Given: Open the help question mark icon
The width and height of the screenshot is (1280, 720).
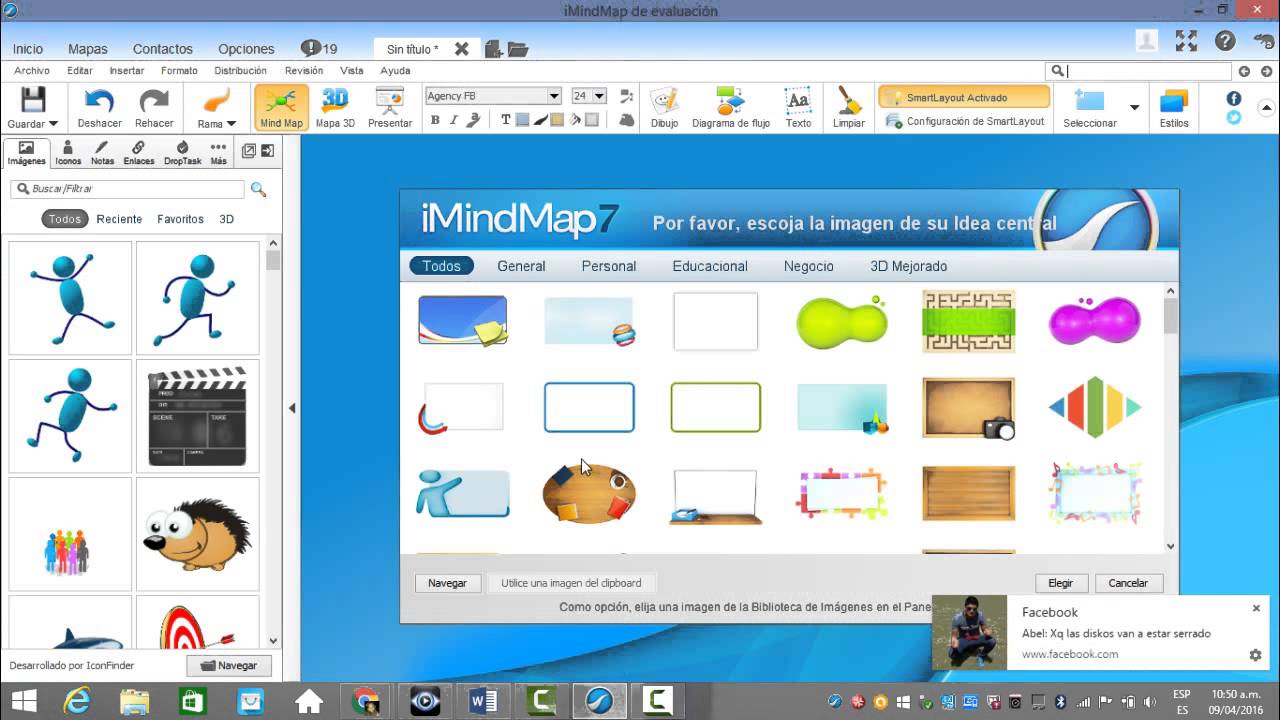Looking at the screenshot, I should click(1225, 41).
